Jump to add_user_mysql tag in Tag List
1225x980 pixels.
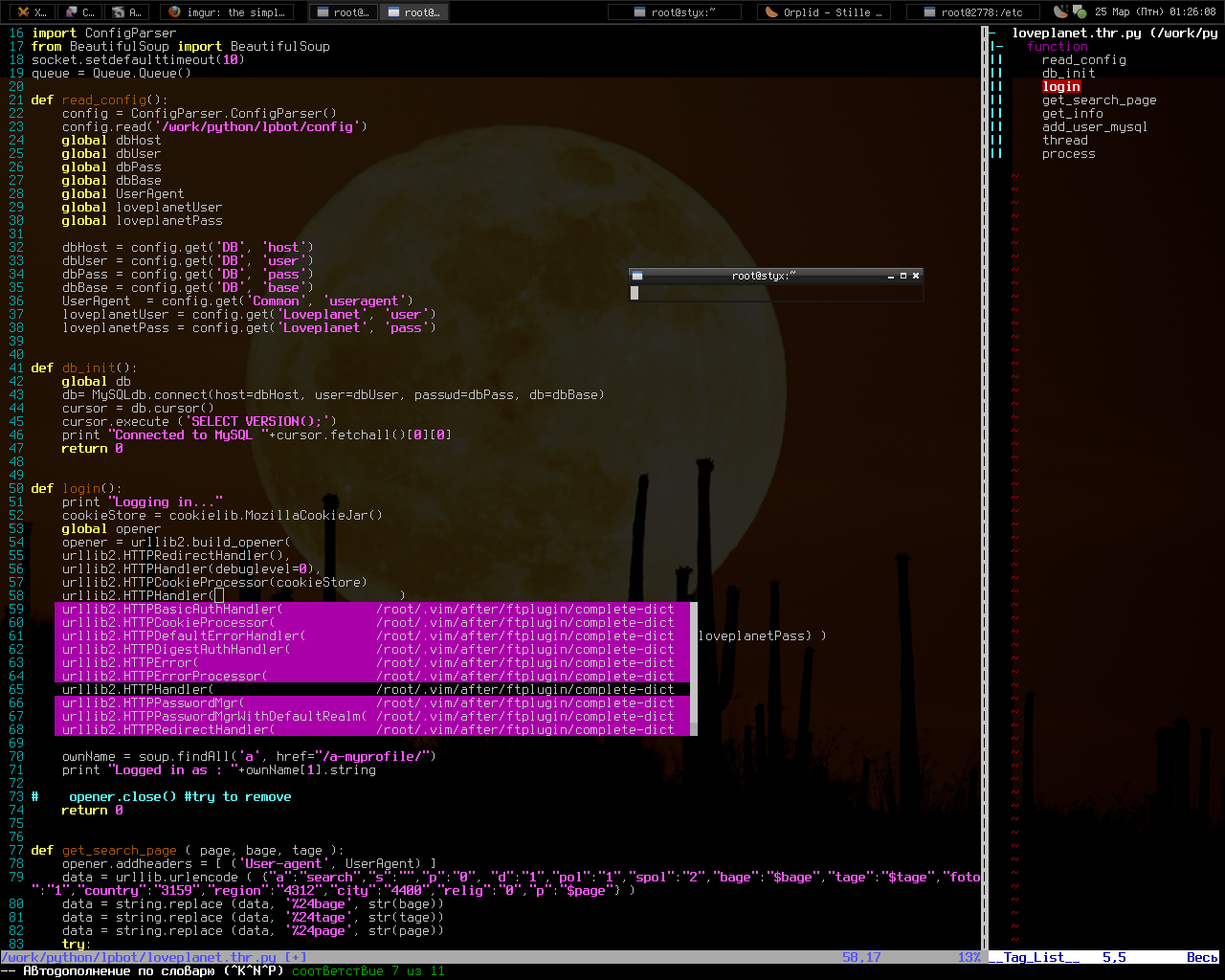(1094, 126)
